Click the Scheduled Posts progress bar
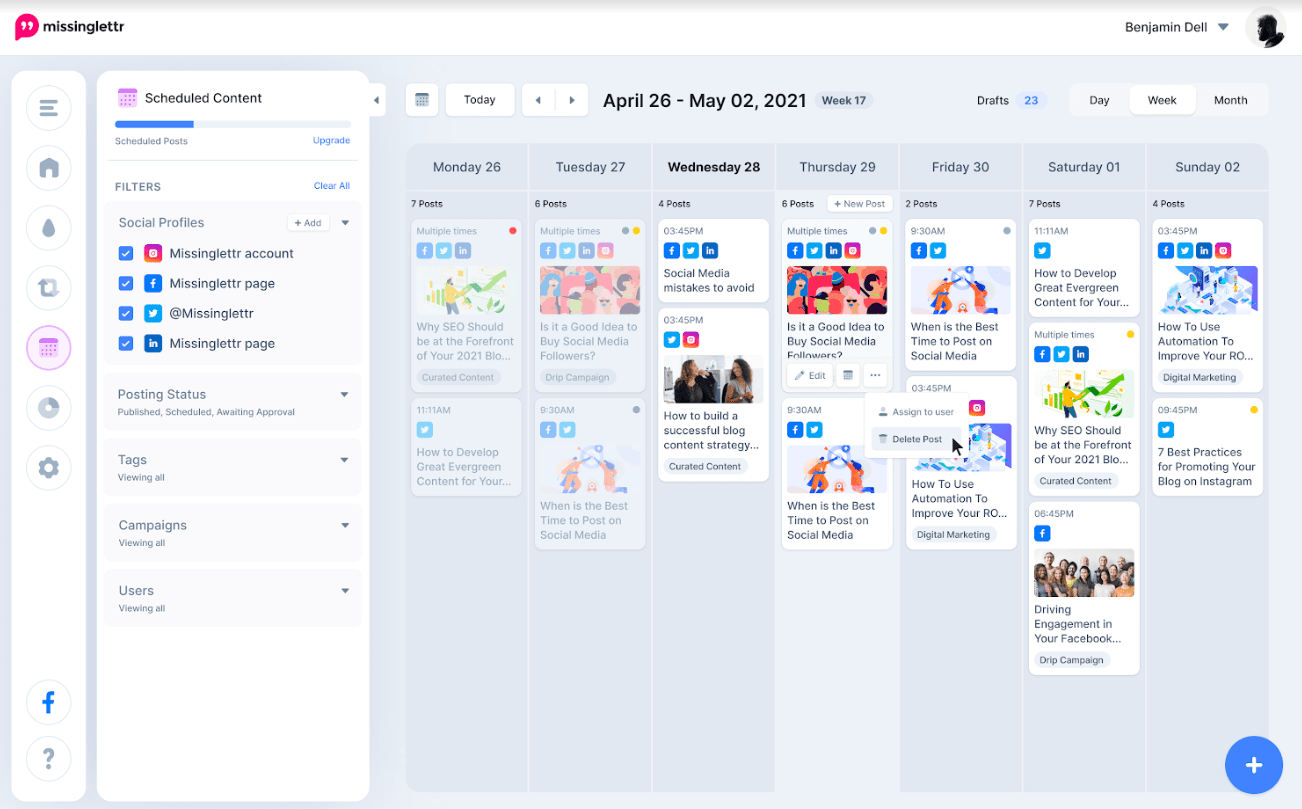This screenshot has width=1302, height=809. click(x=233, y=124)
